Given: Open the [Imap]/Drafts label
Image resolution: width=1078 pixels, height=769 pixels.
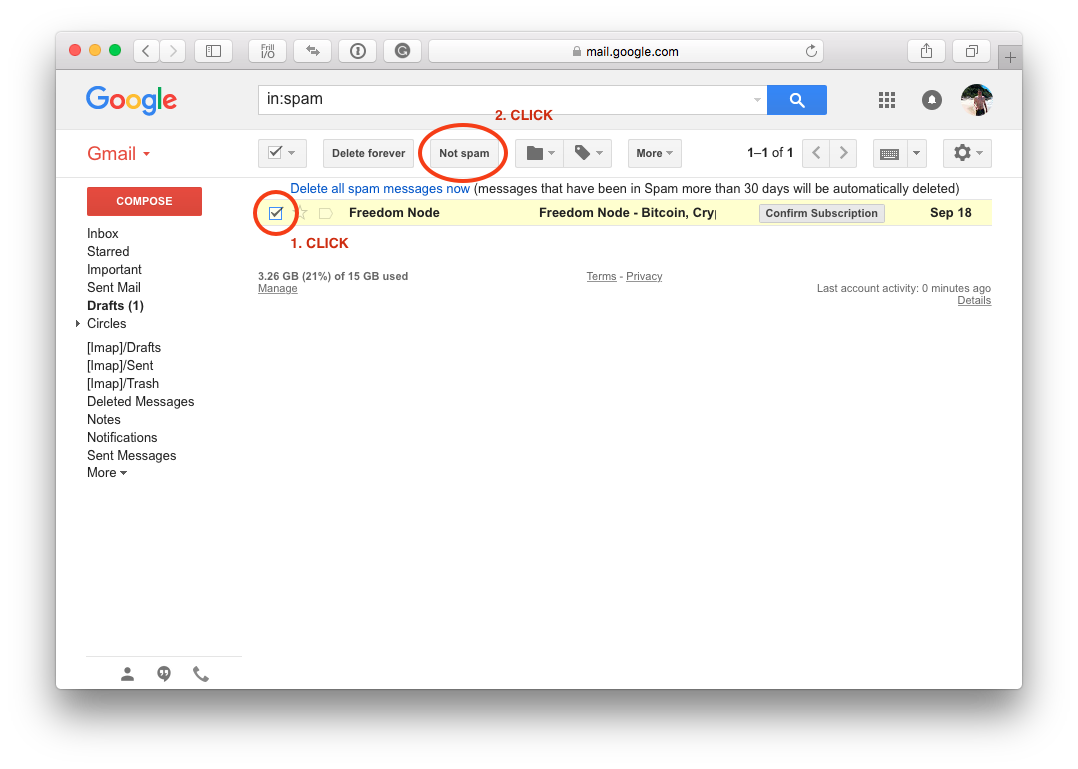Looking at the screenshot, I should (x=124, y=348).
